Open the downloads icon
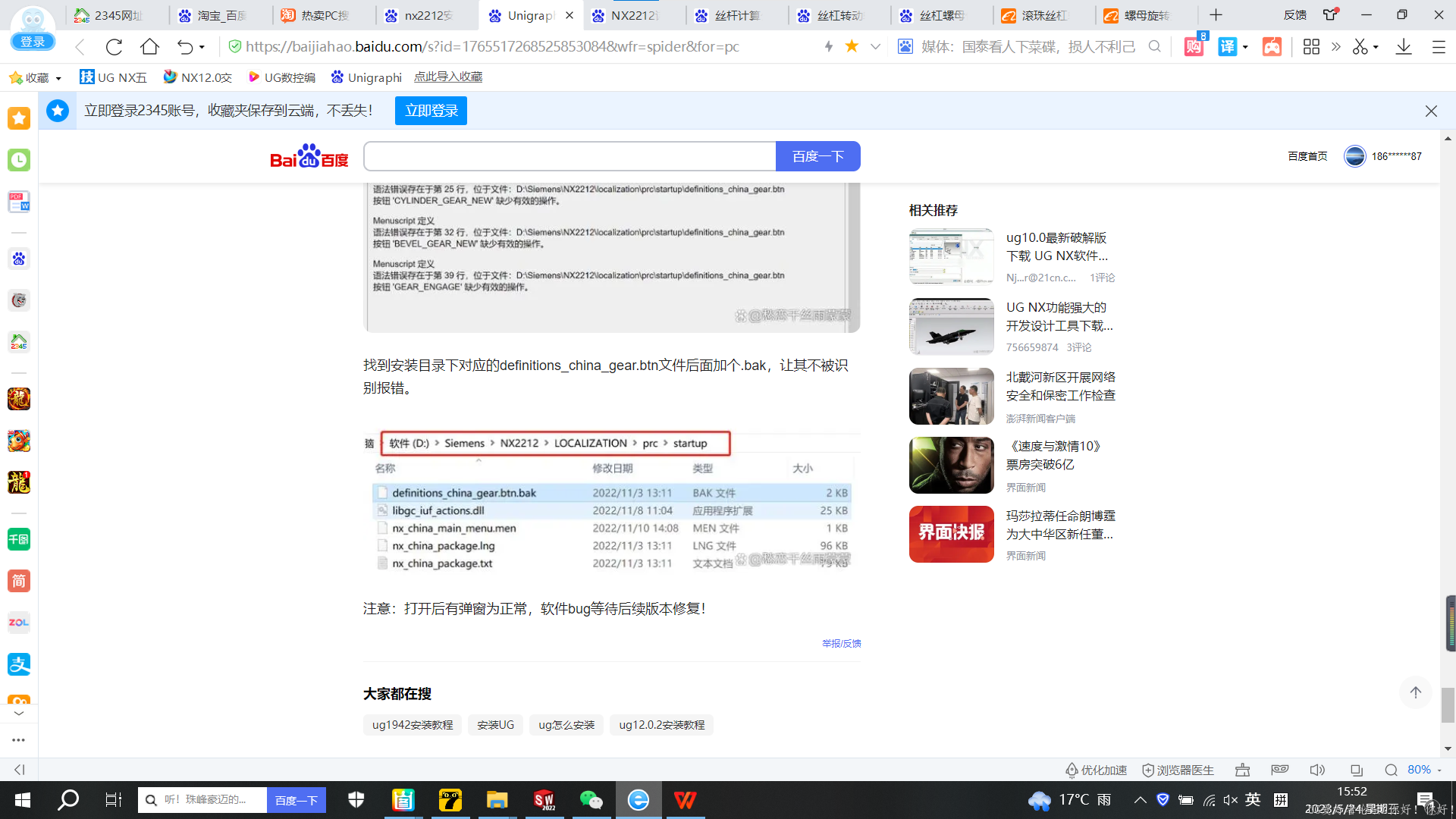Image resolution: width=1456 pixels, height=819 pixels. [1404, 46]
